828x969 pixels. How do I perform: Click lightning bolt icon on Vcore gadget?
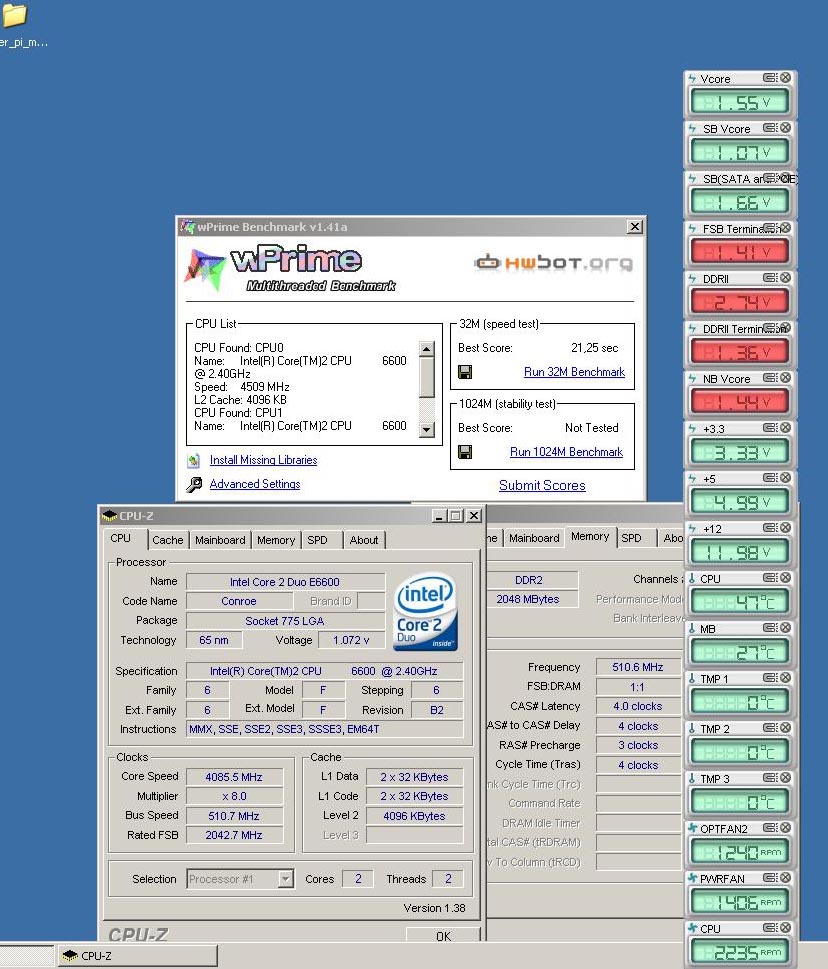click(693, 78)
